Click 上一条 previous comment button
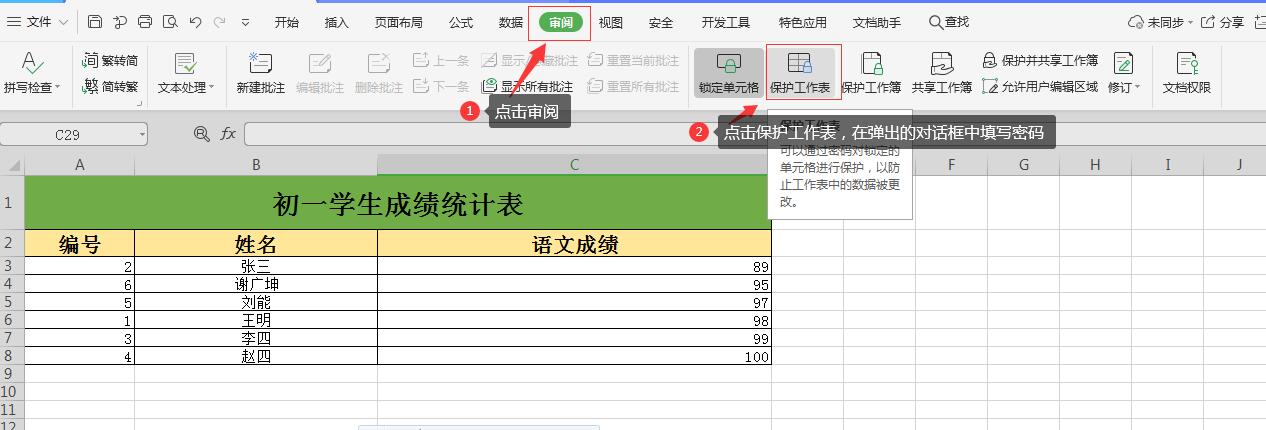Screen dimensions: 1266x430 (x=441, y=61)
